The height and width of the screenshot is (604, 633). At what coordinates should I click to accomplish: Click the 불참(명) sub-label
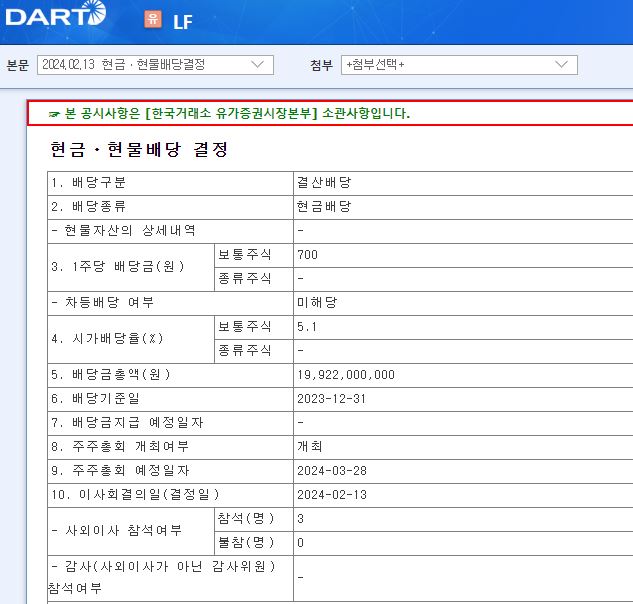[x=246, y=542]
